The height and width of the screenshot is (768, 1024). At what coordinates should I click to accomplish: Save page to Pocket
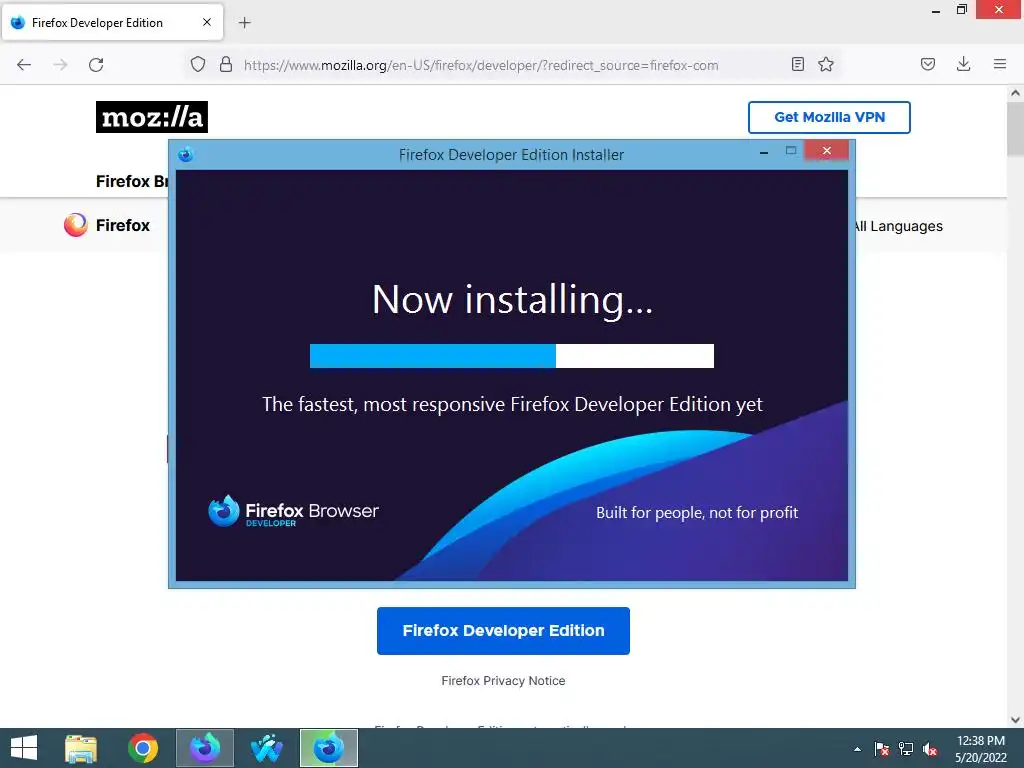(928, 64)
